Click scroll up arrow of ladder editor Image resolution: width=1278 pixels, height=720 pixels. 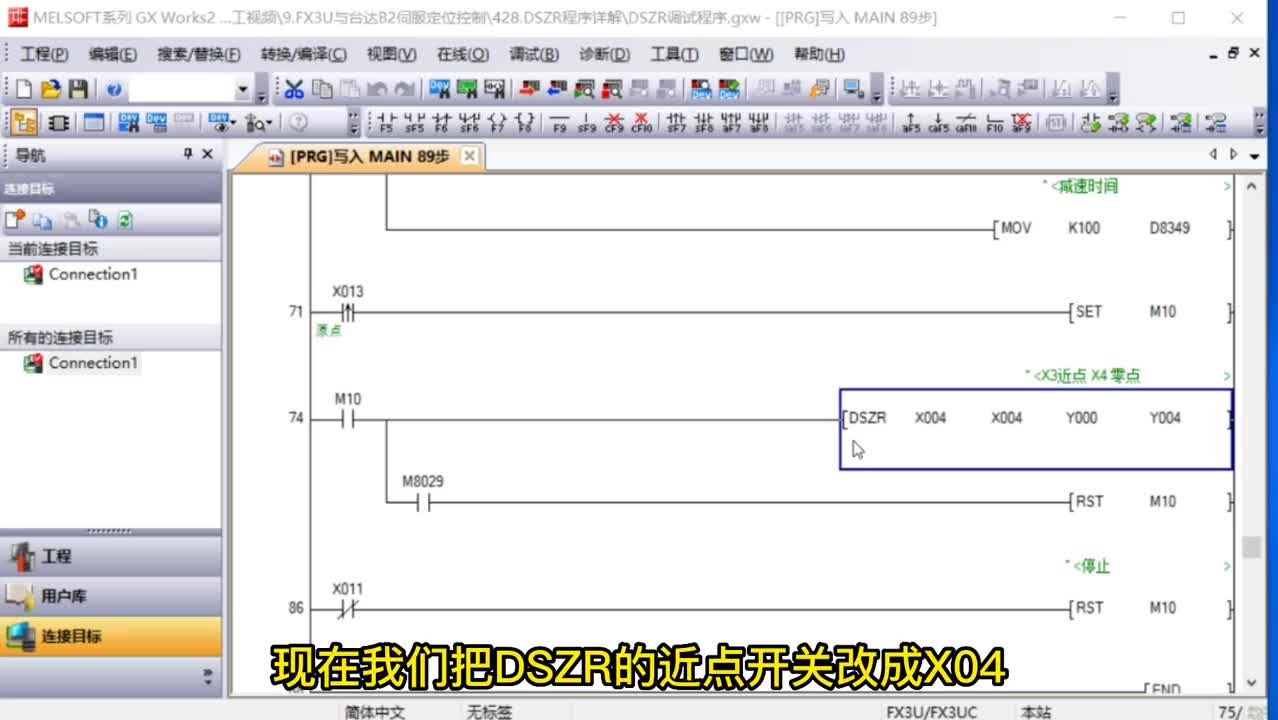pyautogui.click(x=1251, y=187)
